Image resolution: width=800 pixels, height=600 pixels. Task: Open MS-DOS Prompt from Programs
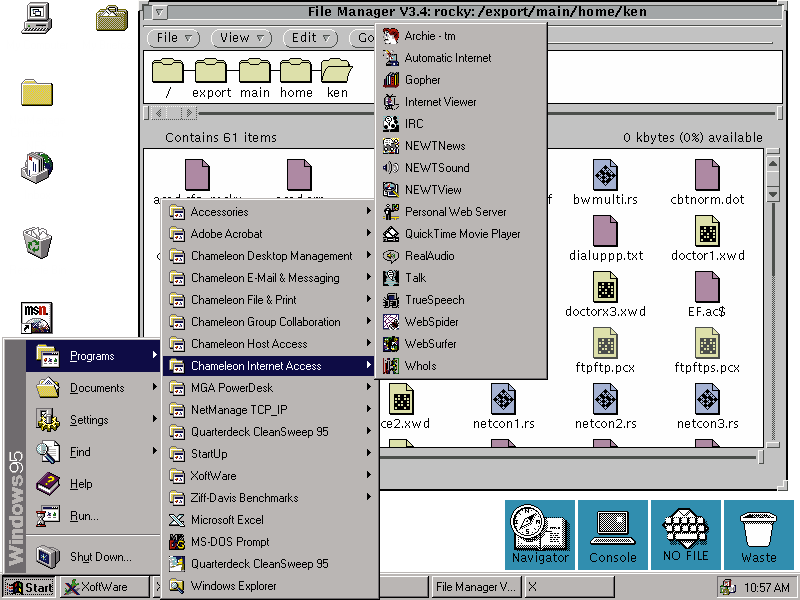[270, 542]
